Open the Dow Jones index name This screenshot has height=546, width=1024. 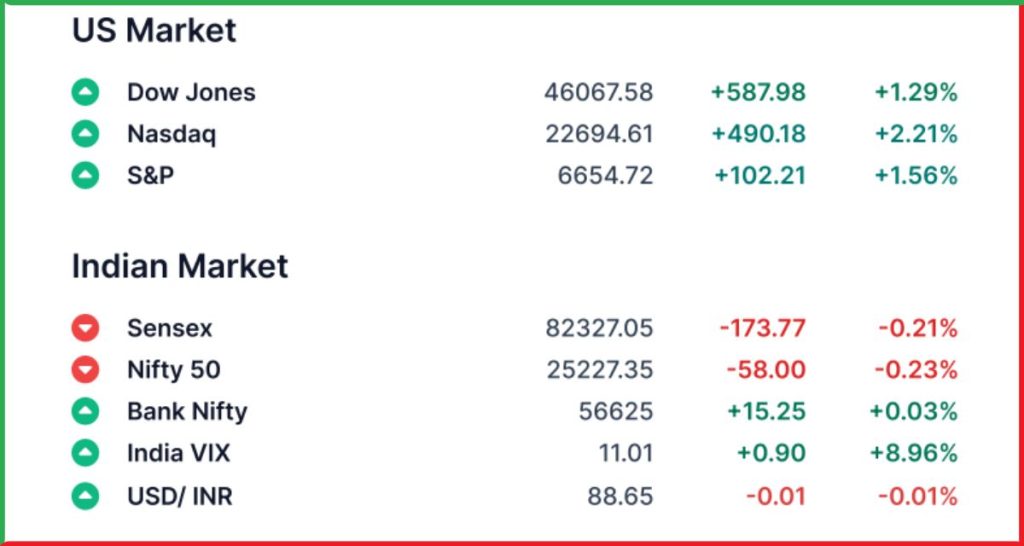(191, 92)
